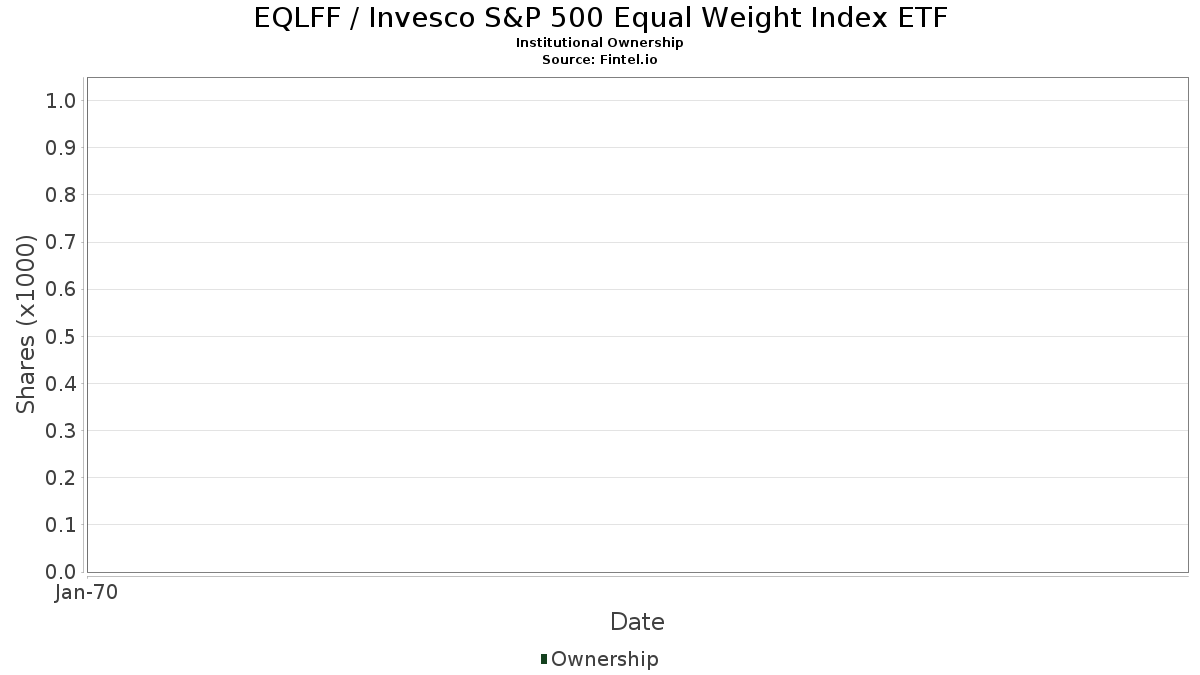This screenshot has width=1200, height=675.
Task: Click the 1.0 y-axis tick label
Action: [x=61, y=100]
